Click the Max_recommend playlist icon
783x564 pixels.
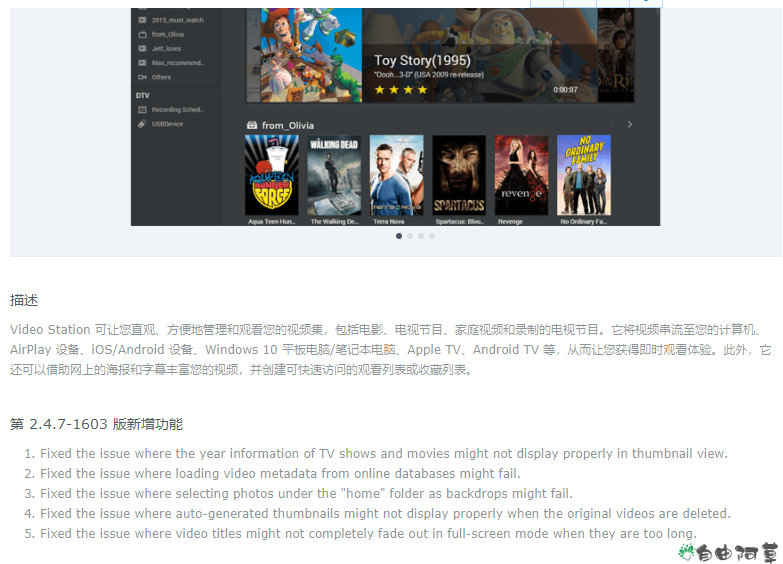click(x=142, y=63)
